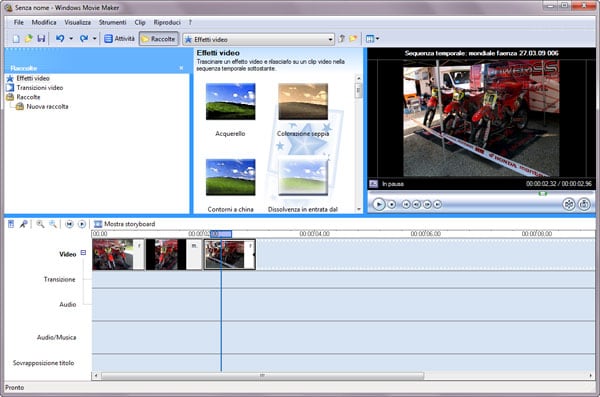Step to next frame in preview
The image size is (600, 397).
pos(427,204)
